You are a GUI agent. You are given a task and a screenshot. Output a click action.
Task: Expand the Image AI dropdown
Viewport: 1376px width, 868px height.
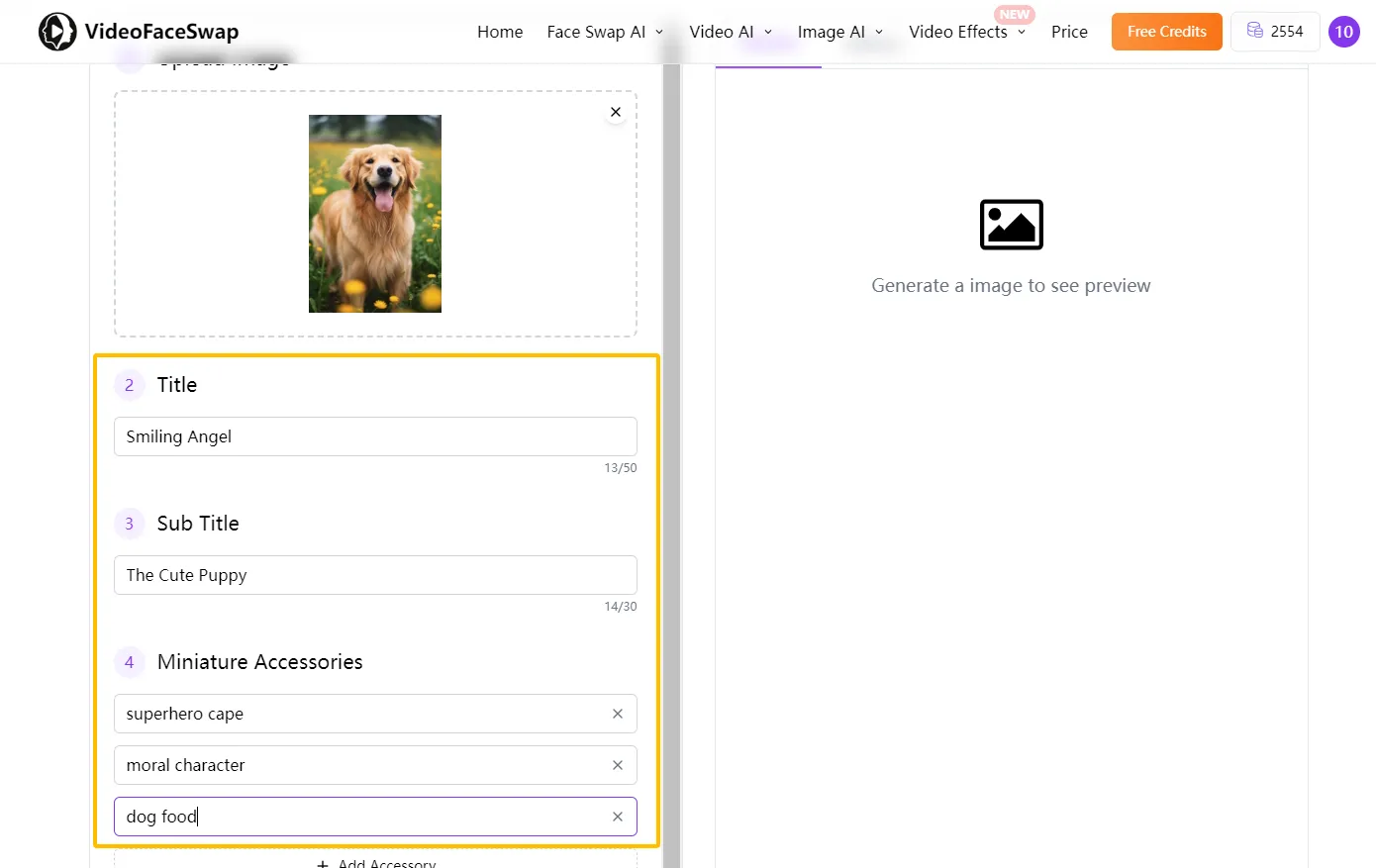tap(840, 32)
